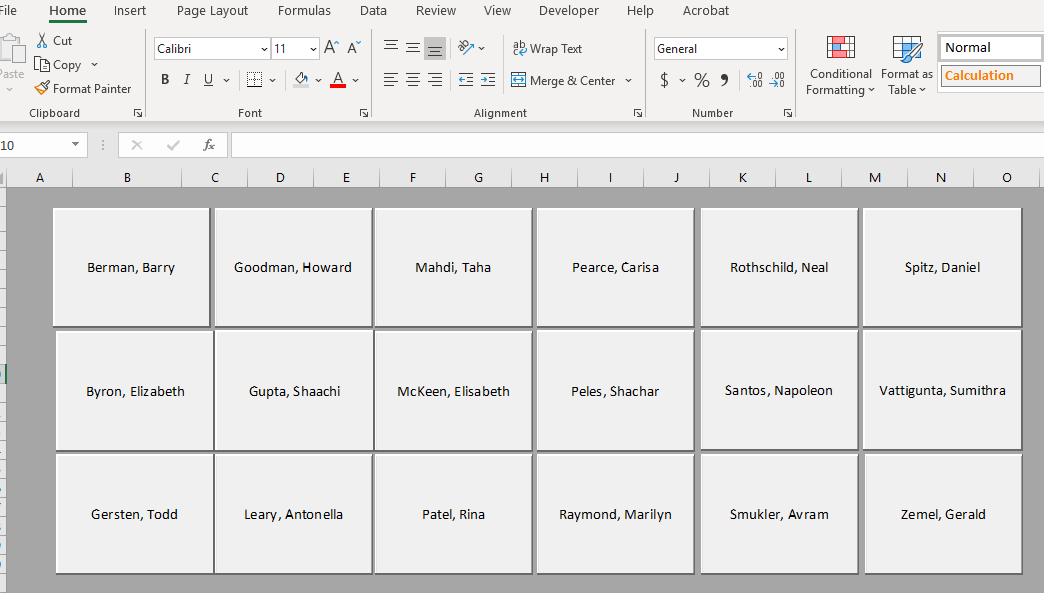
Task: Open the Calibri font name dropdown
Action: coord(264,49)
